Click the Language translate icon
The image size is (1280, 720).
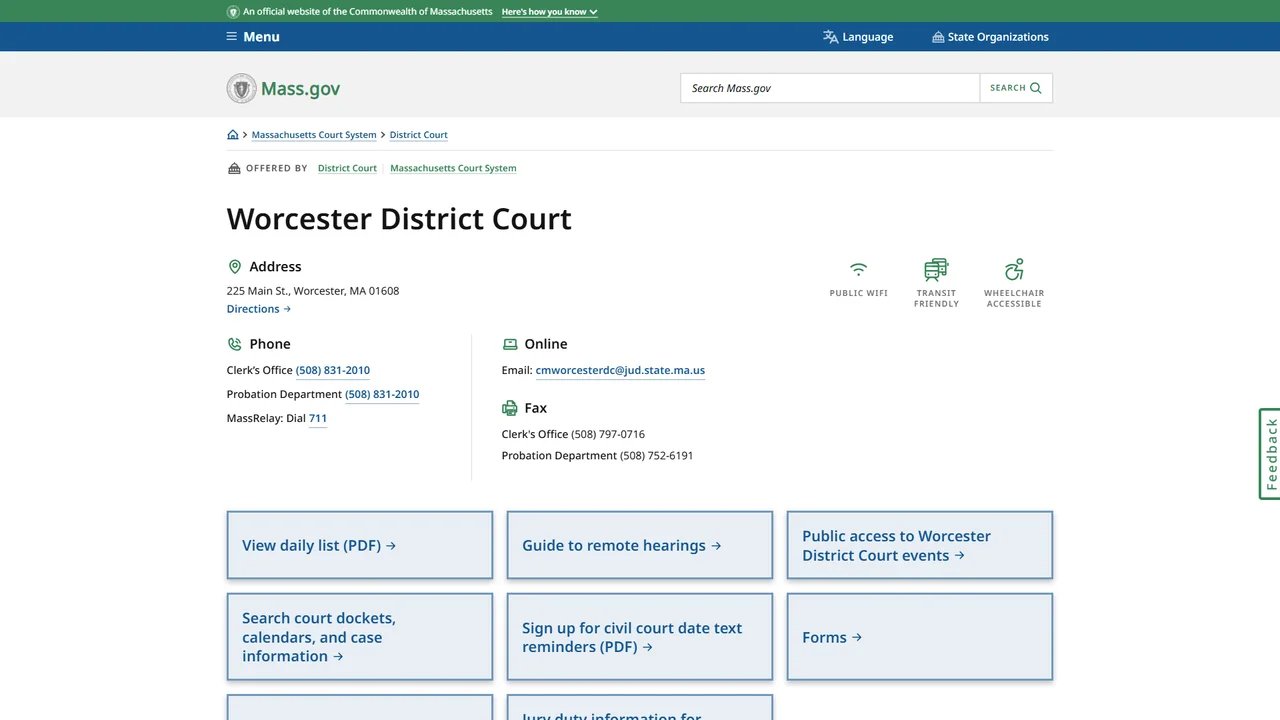[x=830, y=37]
